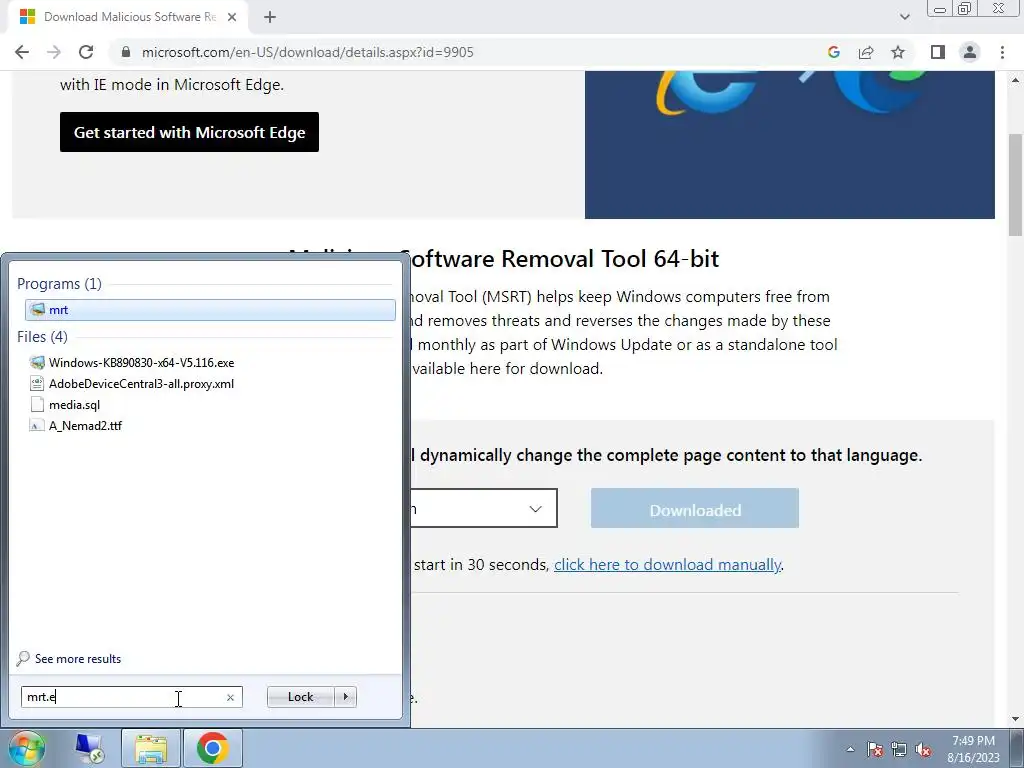Expand the shutdown options arrow

[x=345, y=697]
